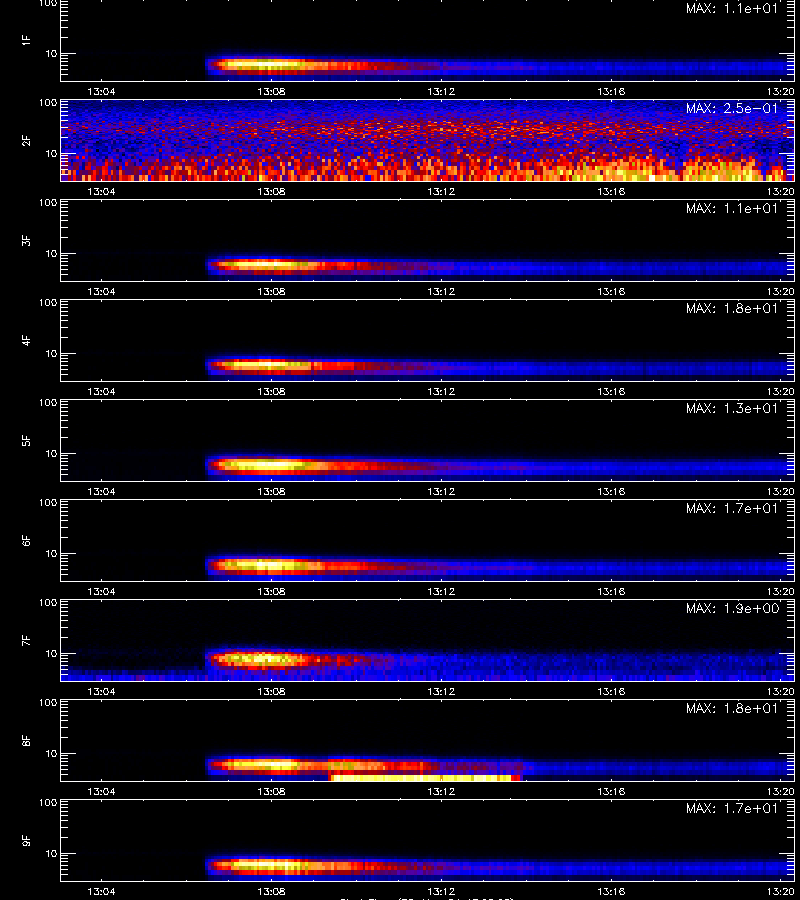Click the 1F axis label
Image resolution: width=800 pixels, height=900 pixels.
26,40
